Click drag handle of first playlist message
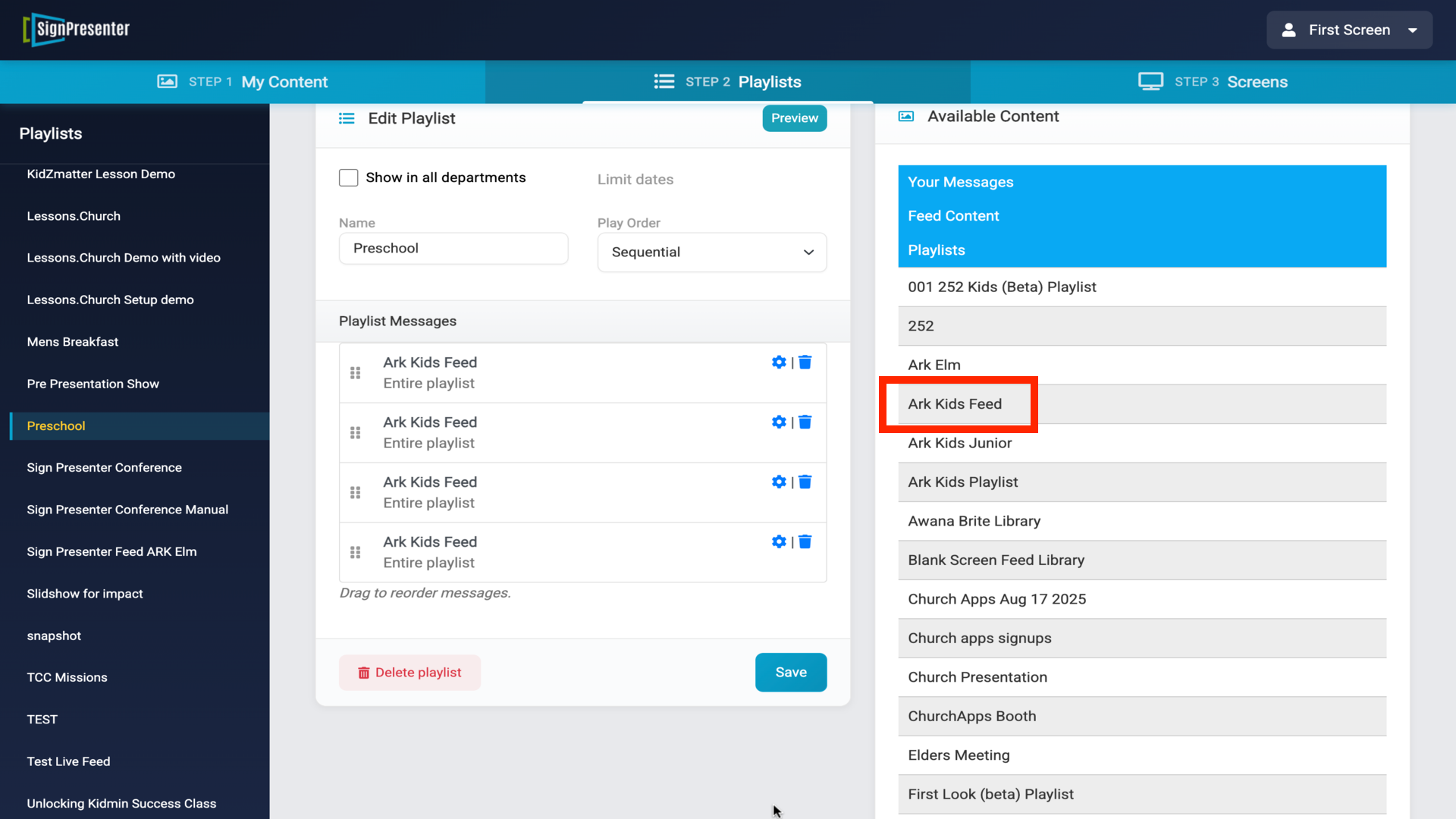This screenshot has height=819, width=1456. pos(355,373)
